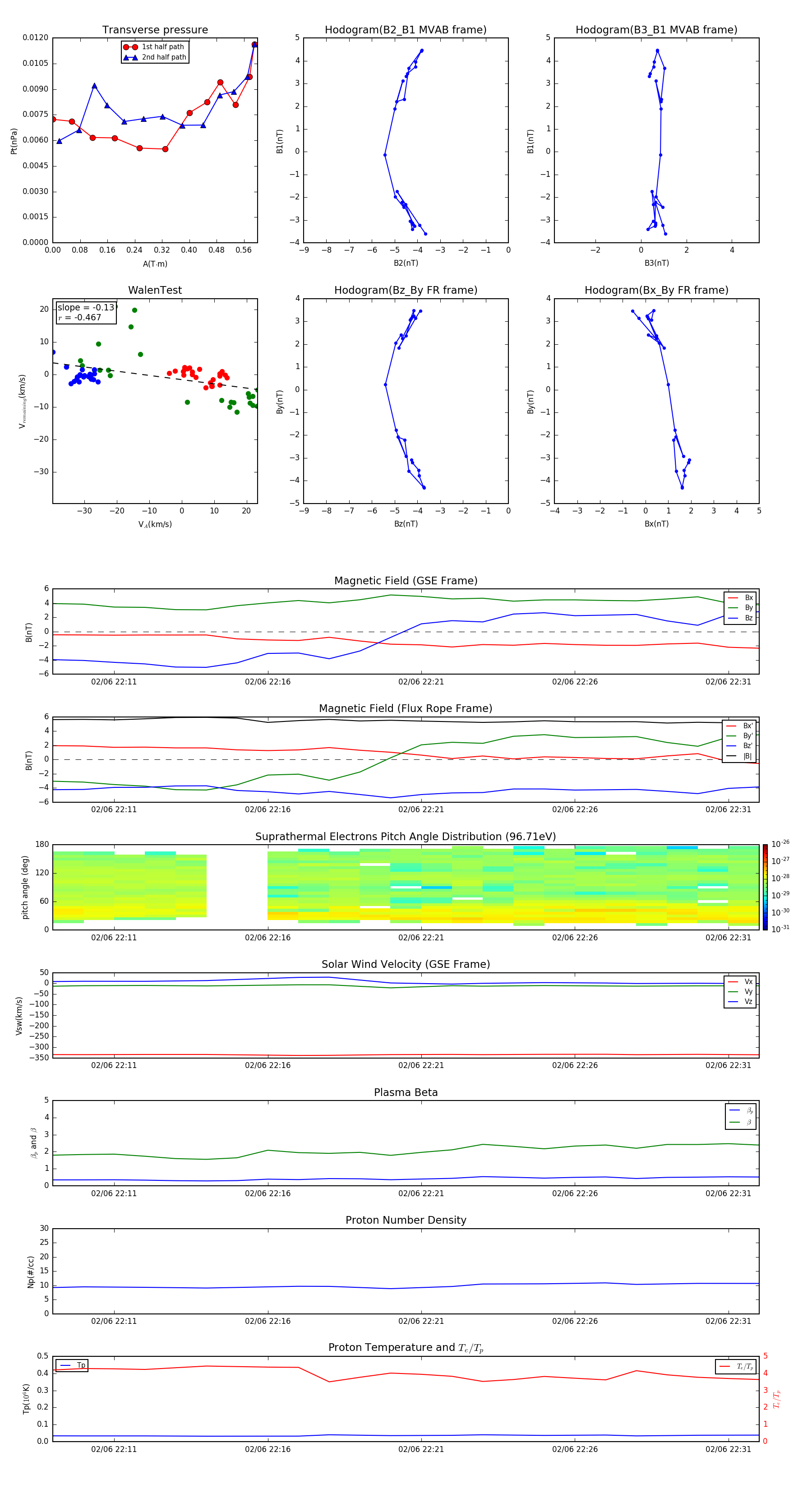This screenshot has width=812, height=1489.
Task: Click "02/06 22:21" tick under Proton Temperature panel
Action: (x=421, y=1449)
